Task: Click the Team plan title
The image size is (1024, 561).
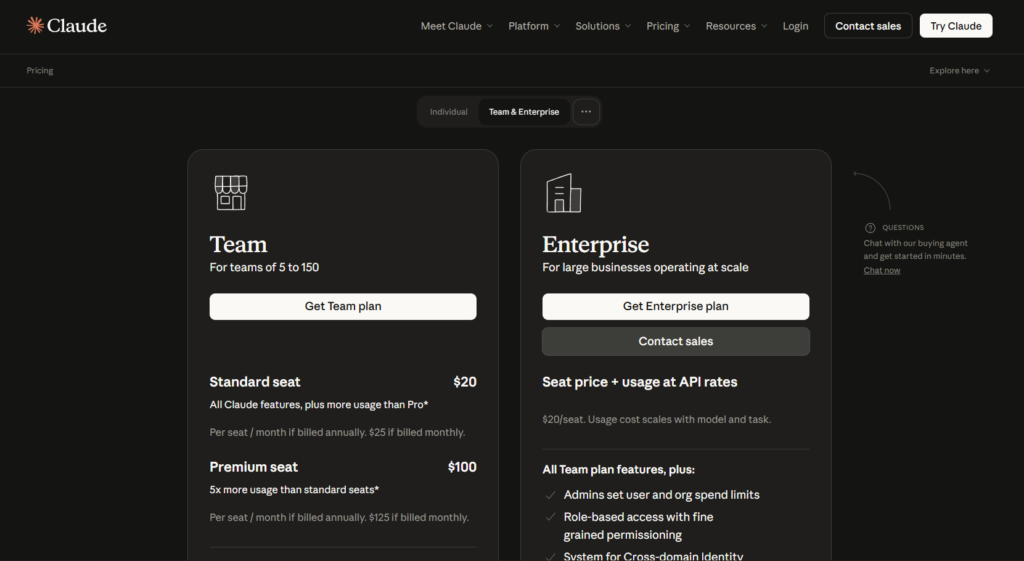Action: click(238, 244)
